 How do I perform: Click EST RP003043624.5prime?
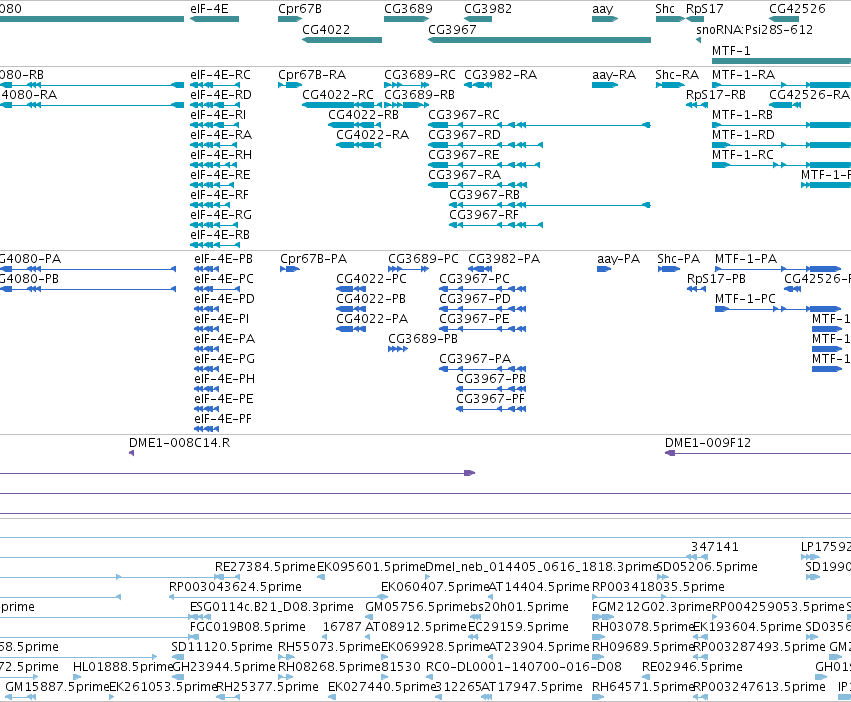pos(235,587)
